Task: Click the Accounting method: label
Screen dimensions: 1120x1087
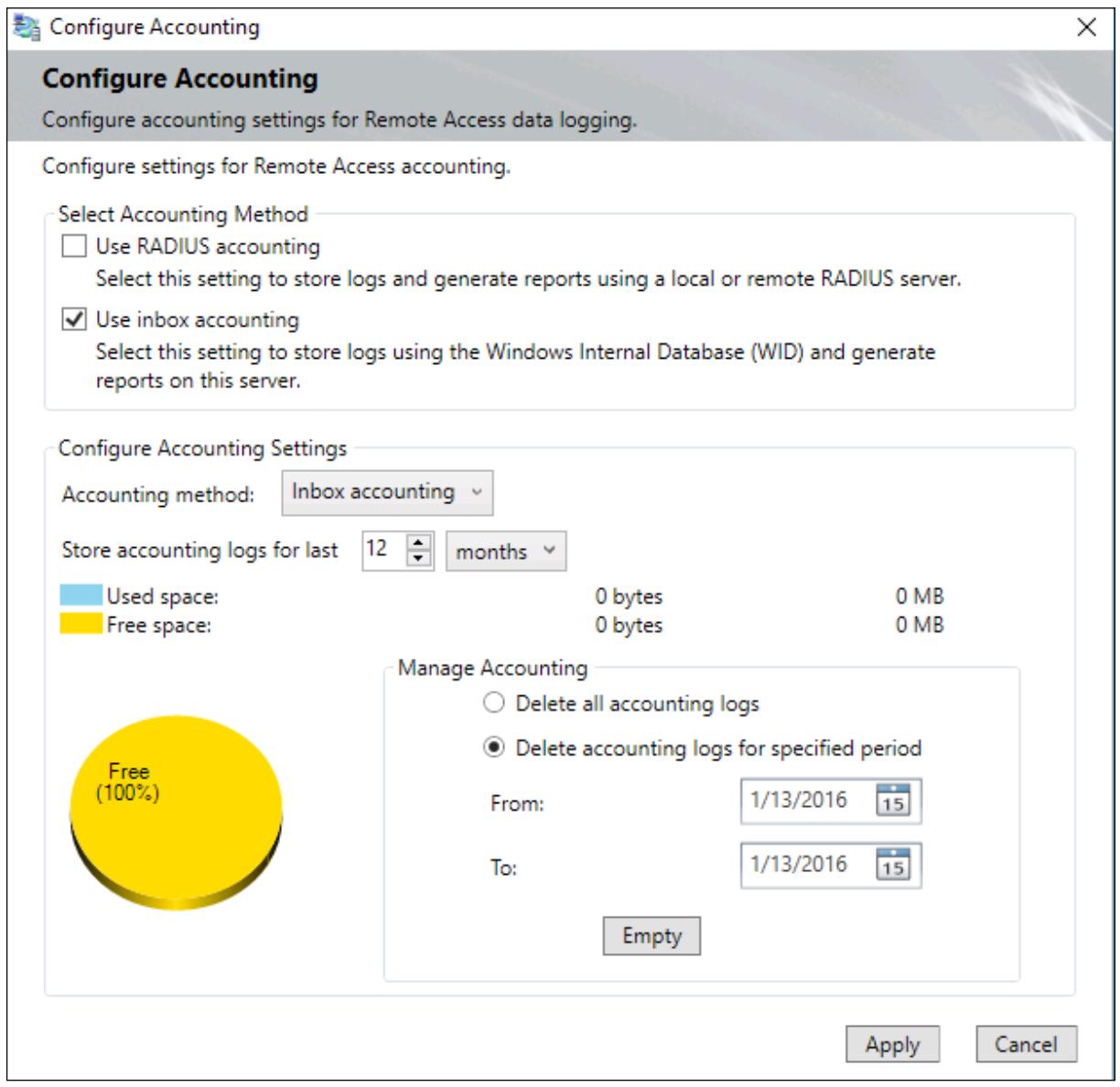Action: coord(158,495)
